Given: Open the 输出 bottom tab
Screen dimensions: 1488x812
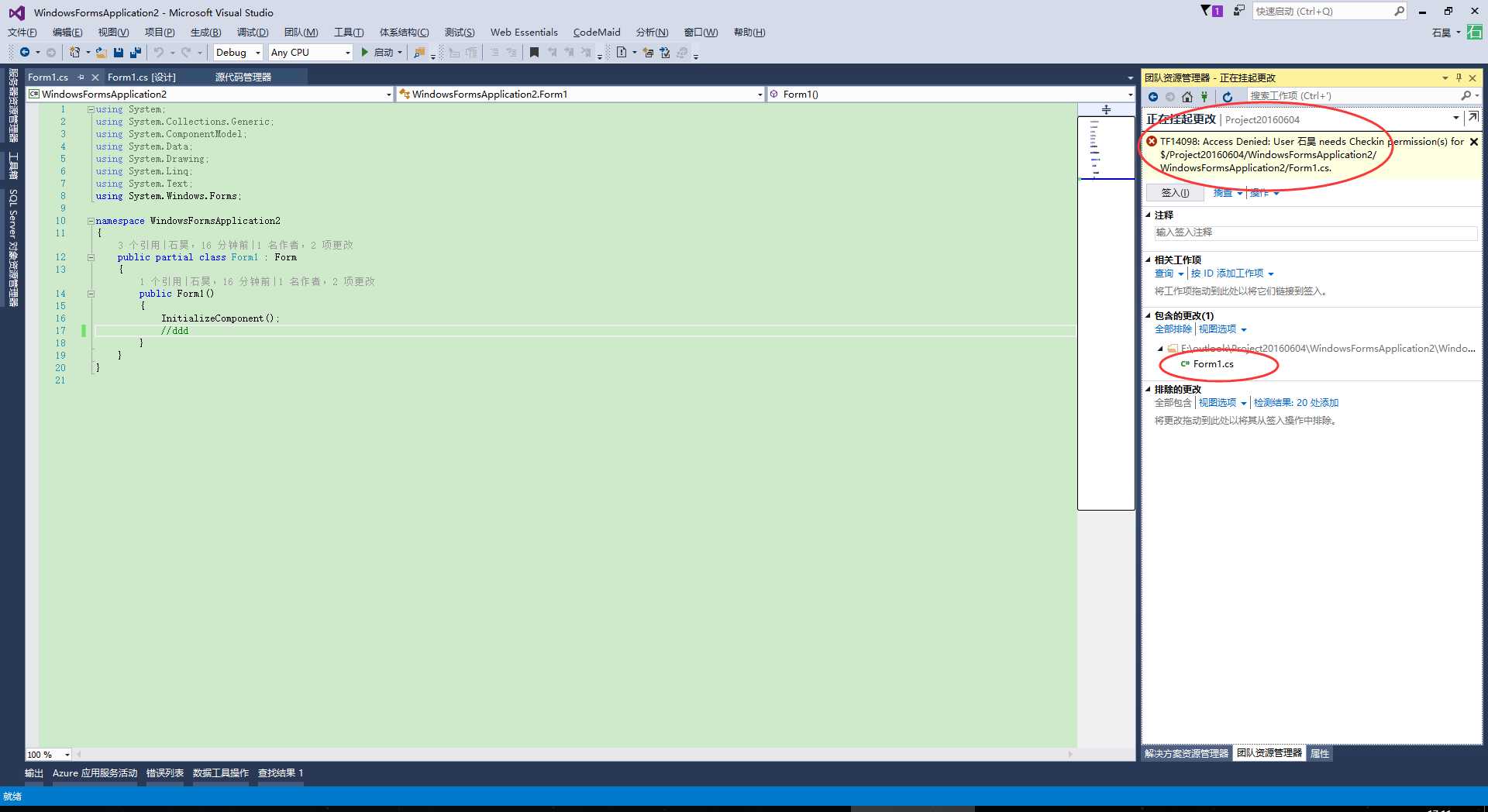Looking at the screenshot, I should (34, 773).
